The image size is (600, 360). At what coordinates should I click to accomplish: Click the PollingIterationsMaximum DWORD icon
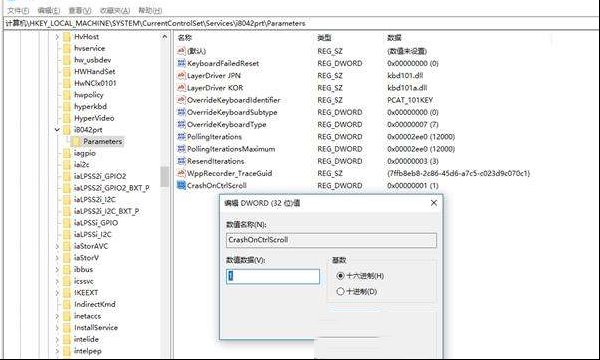click(181, 149)
